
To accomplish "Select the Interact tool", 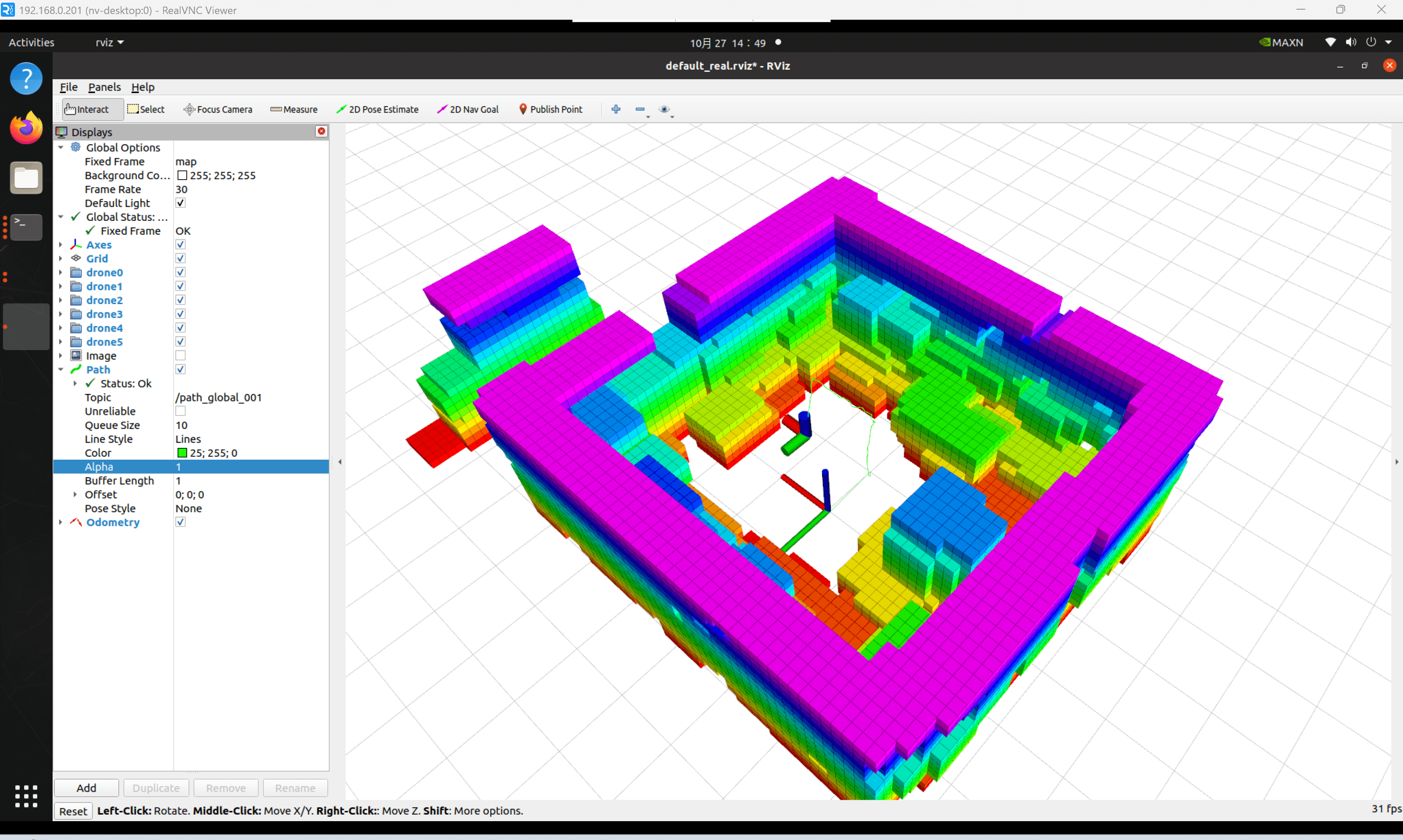I will coord(92,109).
